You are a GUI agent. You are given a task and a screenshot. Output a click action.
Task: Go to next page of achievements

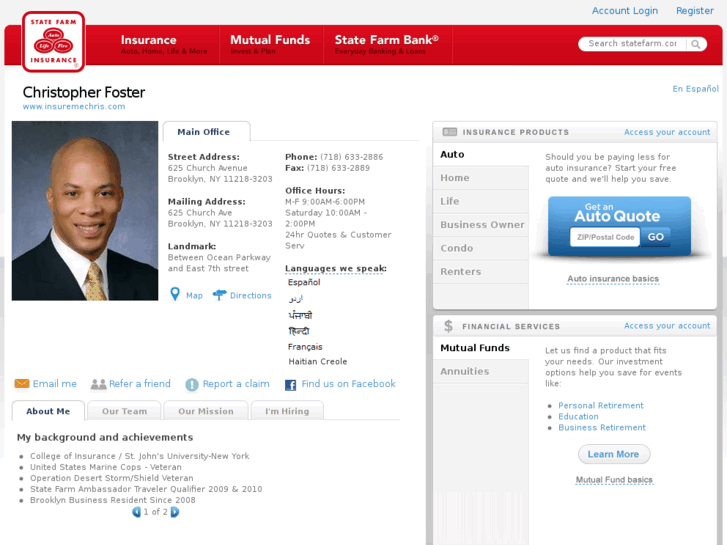175,512
